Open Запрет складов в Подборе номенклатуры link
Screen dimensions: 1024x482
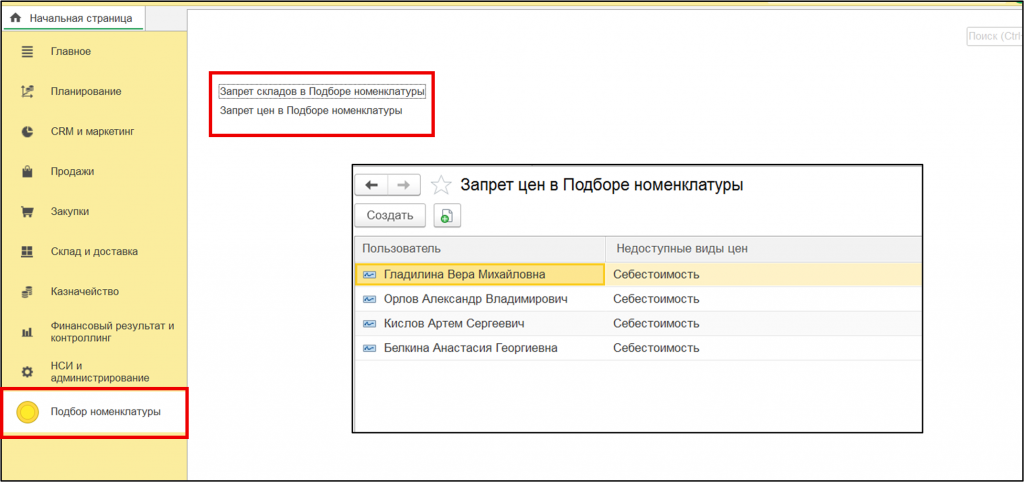[323, 91]
